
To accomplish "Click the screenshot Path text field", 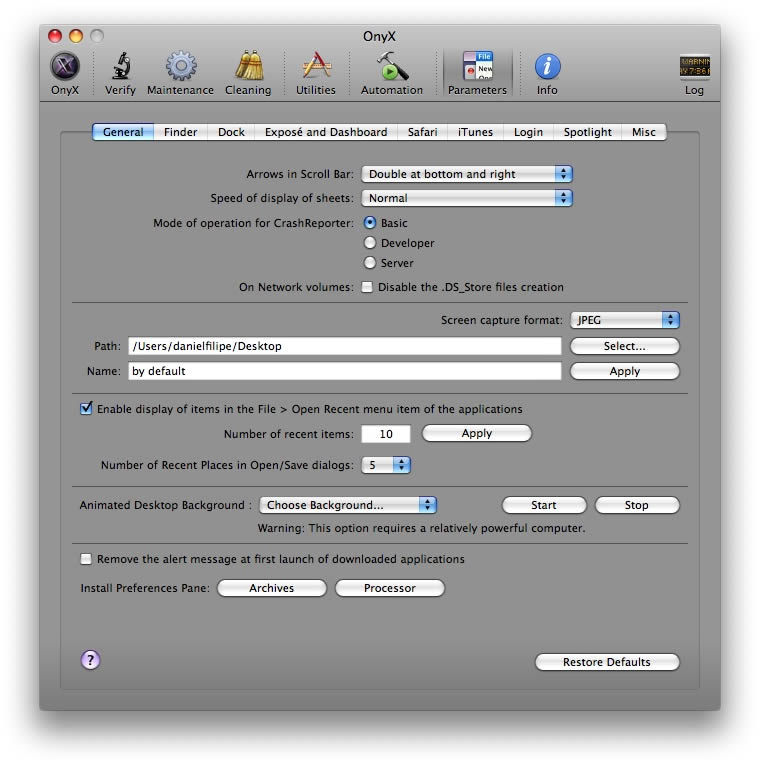I will (345, 346).
